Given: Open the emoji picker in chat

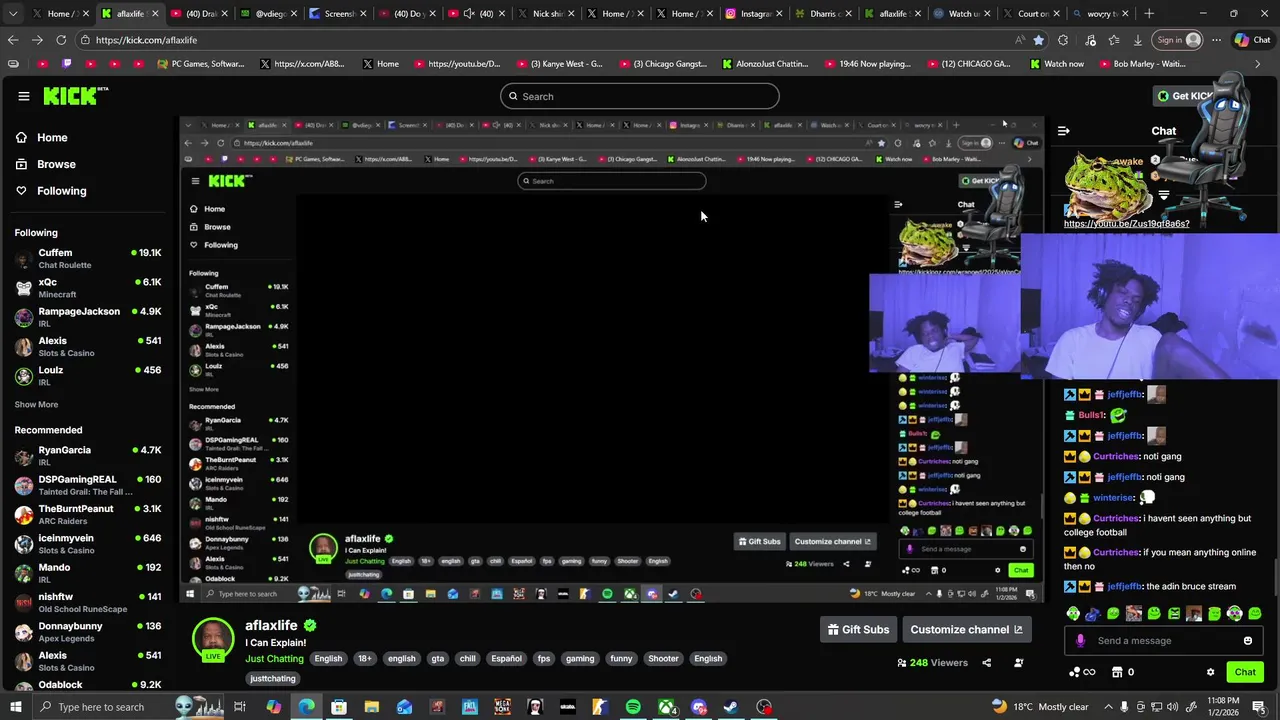Looking at the screenshot, I should (x=1247, y=641).
